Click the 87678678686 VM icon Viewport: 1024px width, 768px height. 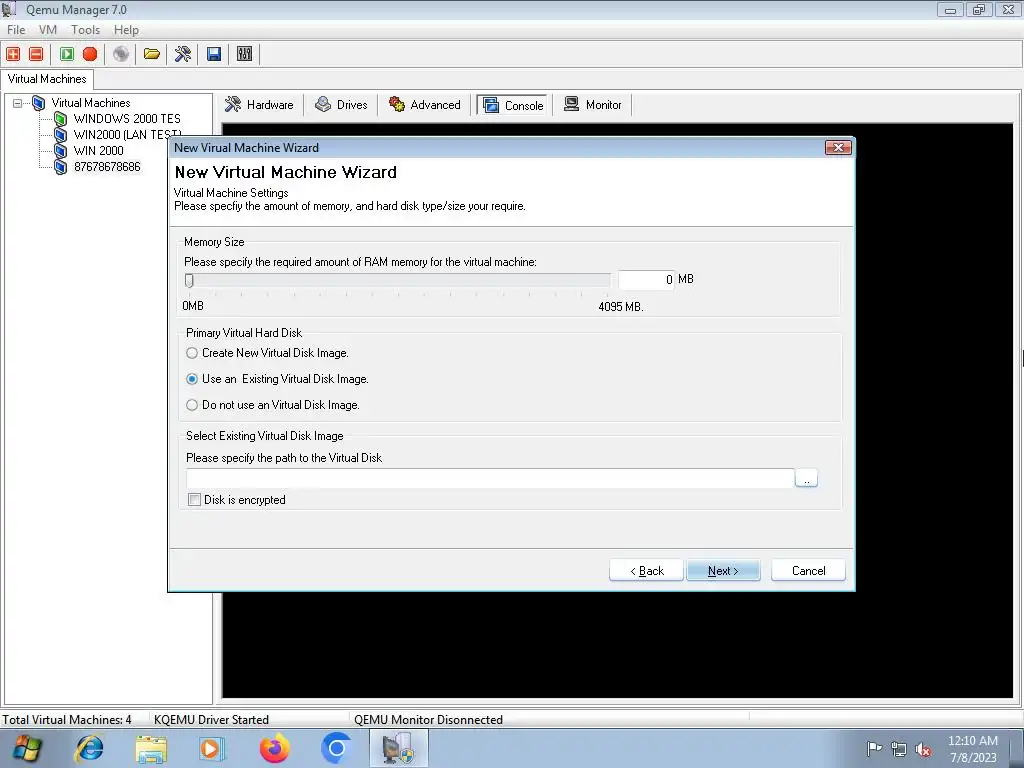pyautogui.click(x=61, y=167)
